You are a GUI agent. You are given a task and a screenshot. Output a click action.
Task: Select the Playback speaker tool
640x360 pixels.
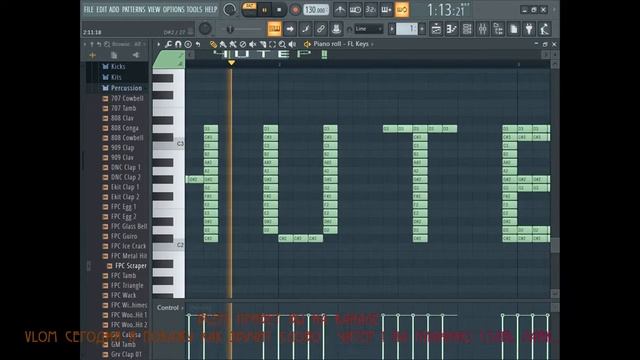pos(292,44)
